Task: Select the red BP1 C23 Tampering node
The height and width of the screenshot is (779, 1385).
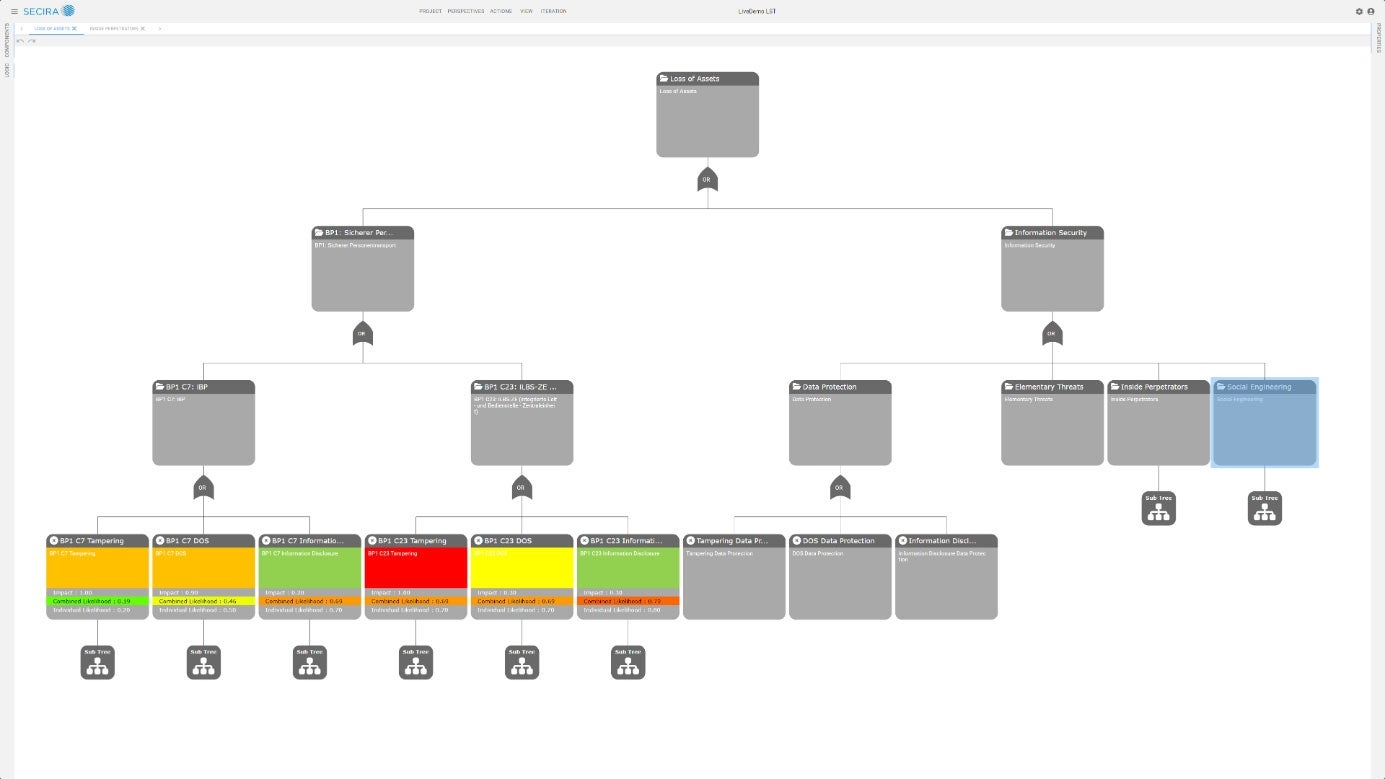Action: (416, 576)
